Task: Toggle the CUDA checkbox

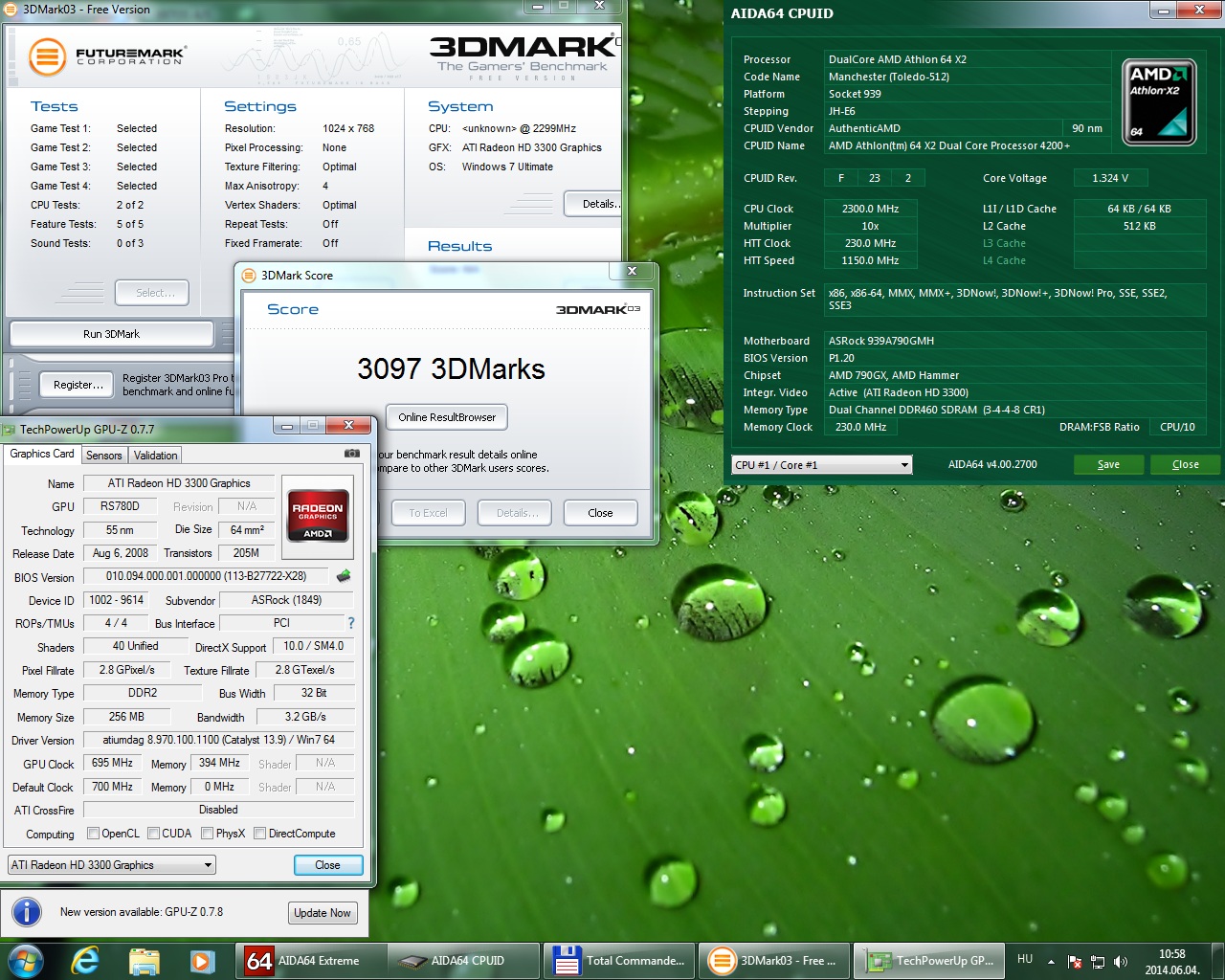Action: pyautogui.click(x=153, y=834)
